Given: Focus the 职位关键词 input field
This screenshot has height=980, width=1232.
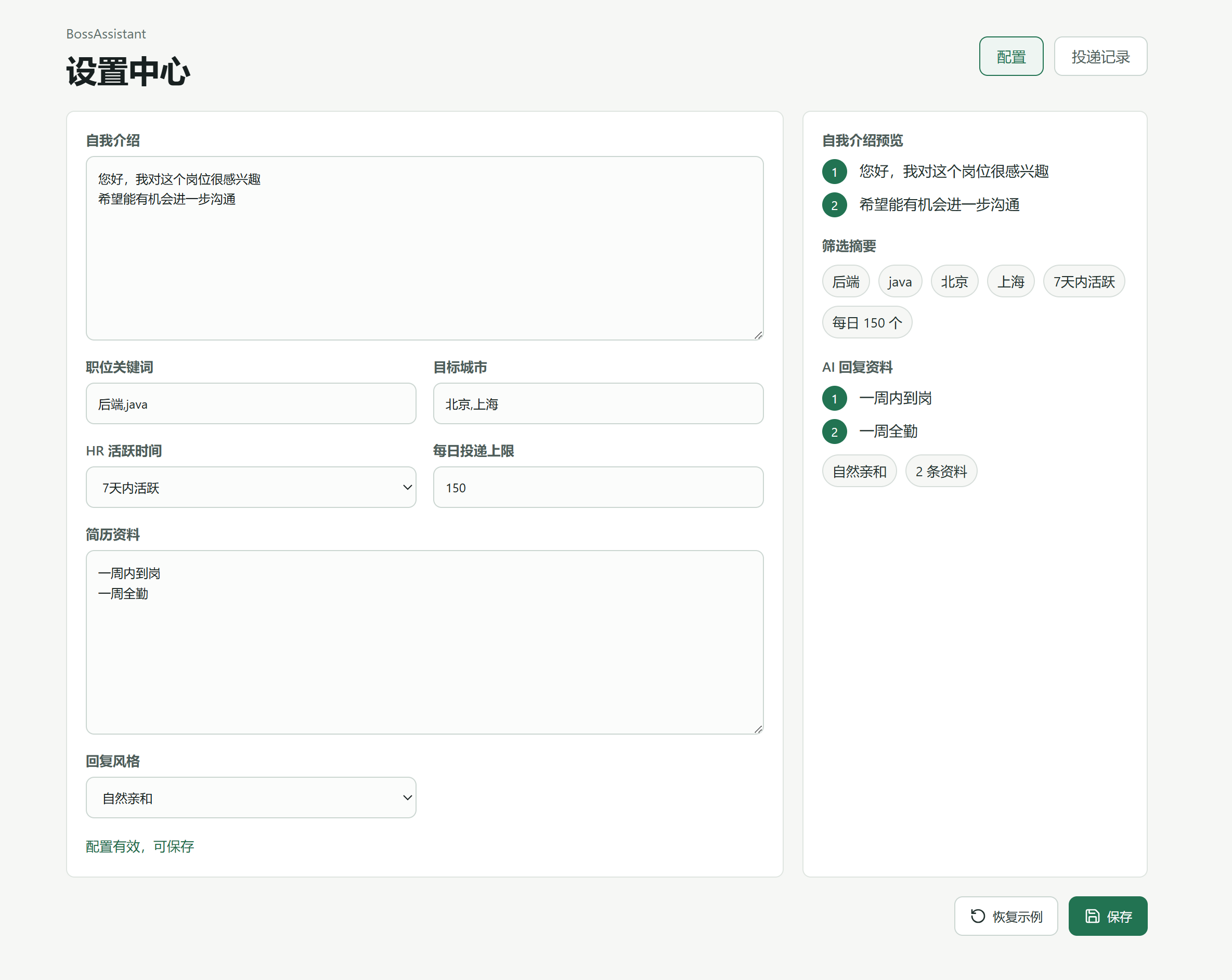Looking at the screenshot, I should coord(251,404).
